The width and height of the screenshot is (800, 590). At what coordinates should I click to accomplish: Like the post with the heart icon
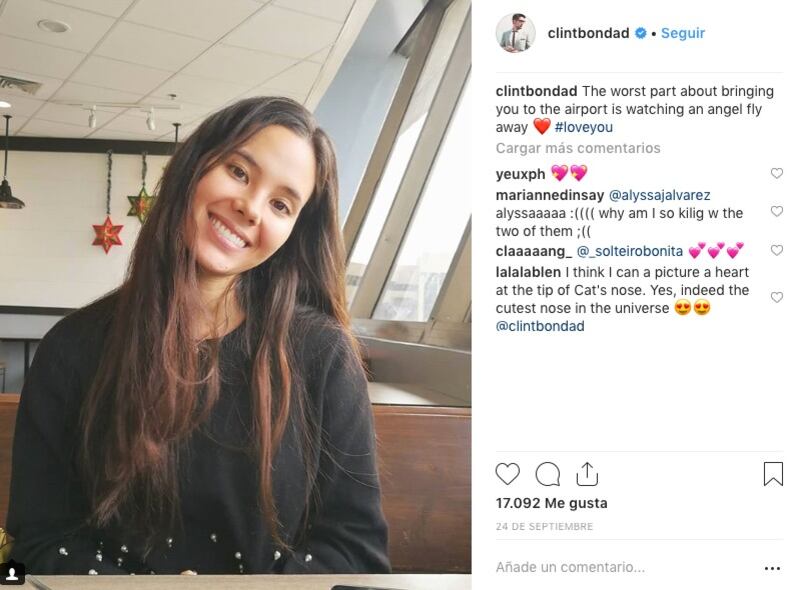tap(508, 474)
